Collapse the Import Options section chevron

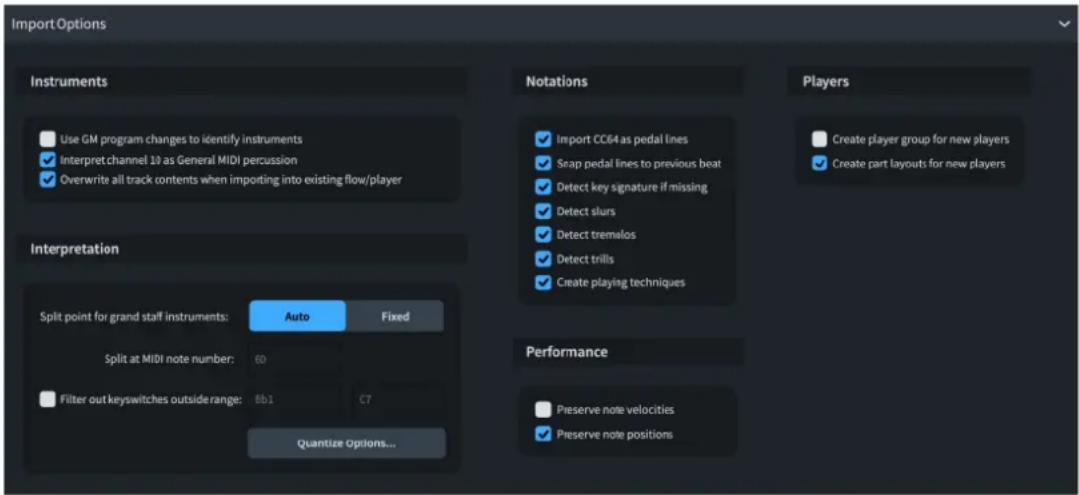(1064, 24)
